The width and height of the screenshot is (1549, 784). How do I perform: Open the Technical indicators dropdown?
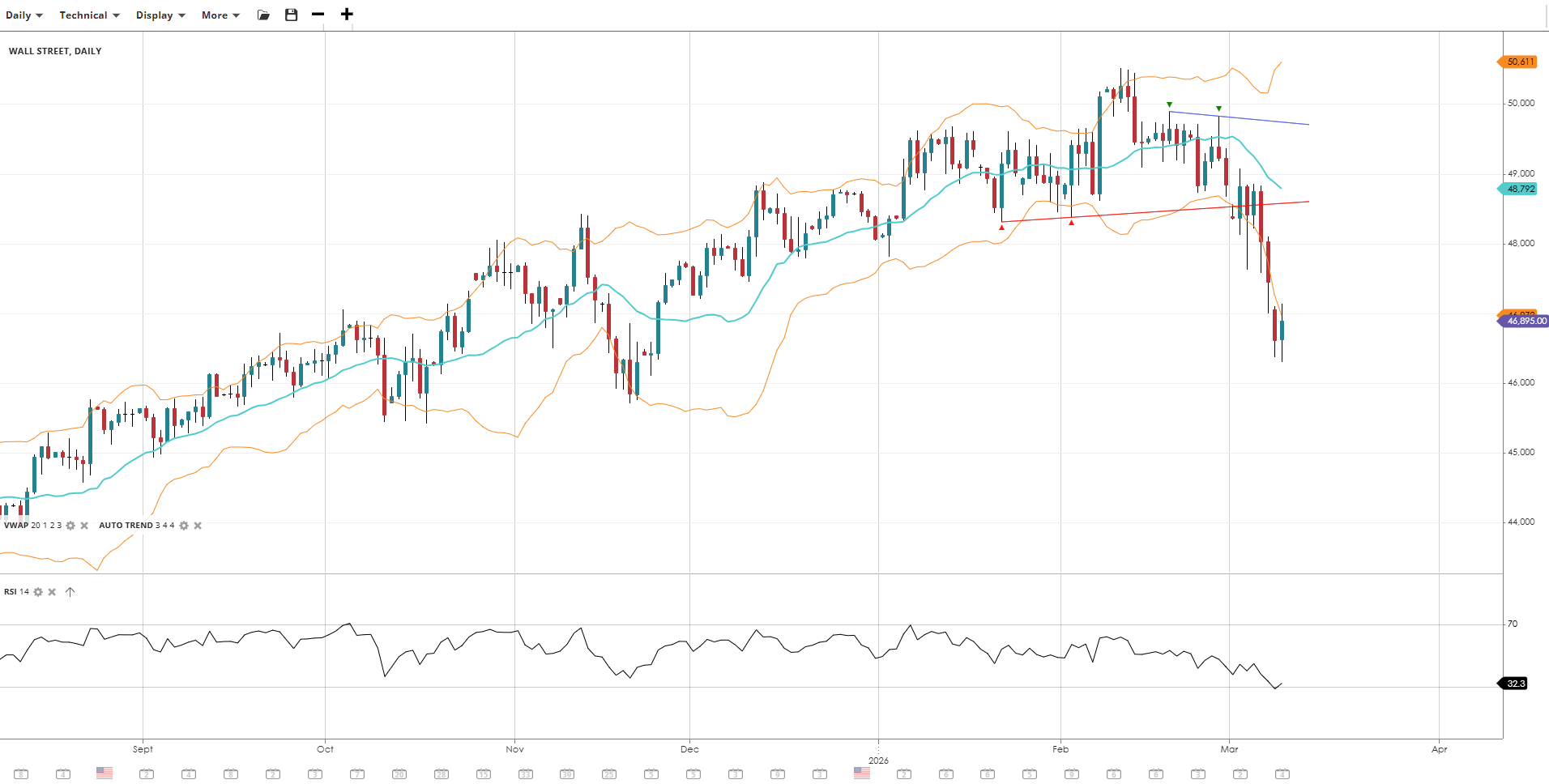click(x=89, y=15)
